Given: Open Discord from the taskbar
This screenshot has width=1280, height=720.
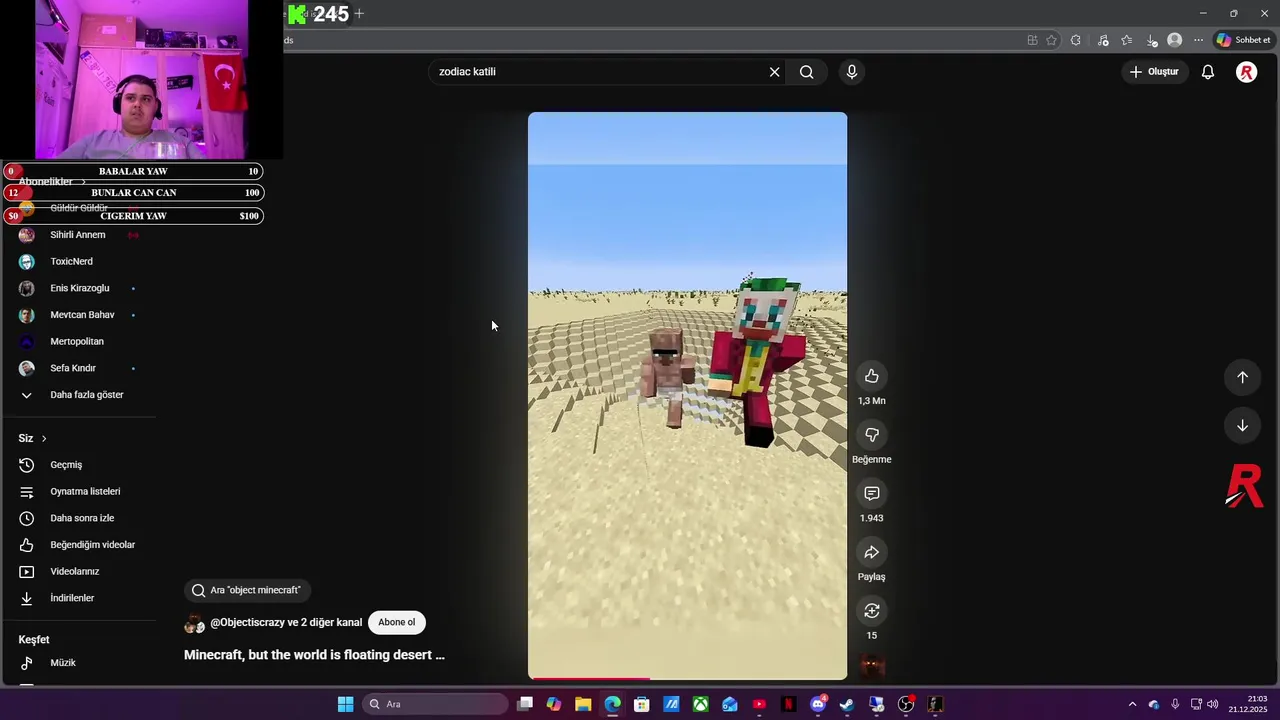Looking at the screenshot, I should 818,704.
